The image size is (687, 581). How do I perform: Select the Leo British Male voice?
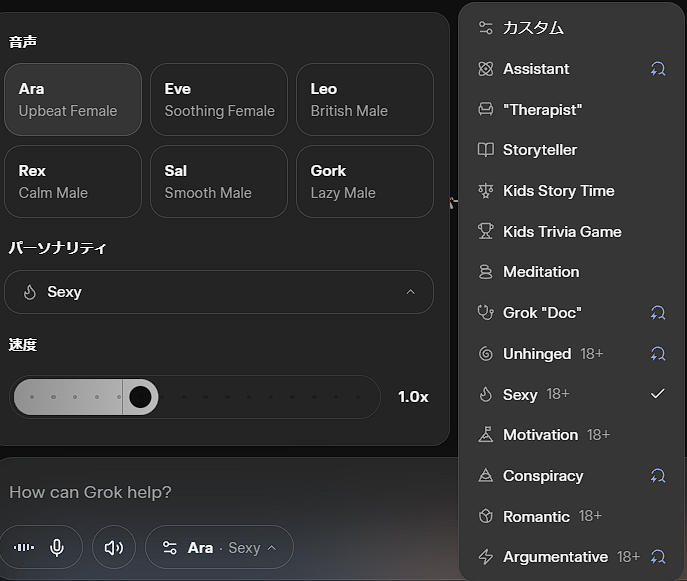point(365,100)
